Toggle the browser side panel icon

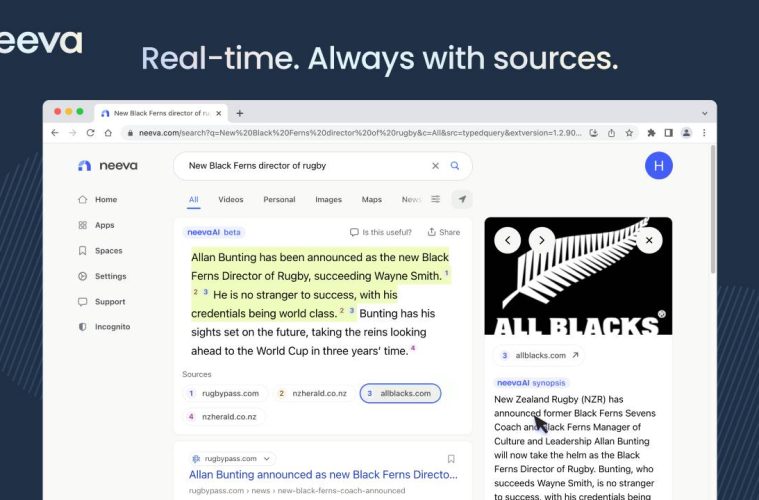(x=668, y=133)
